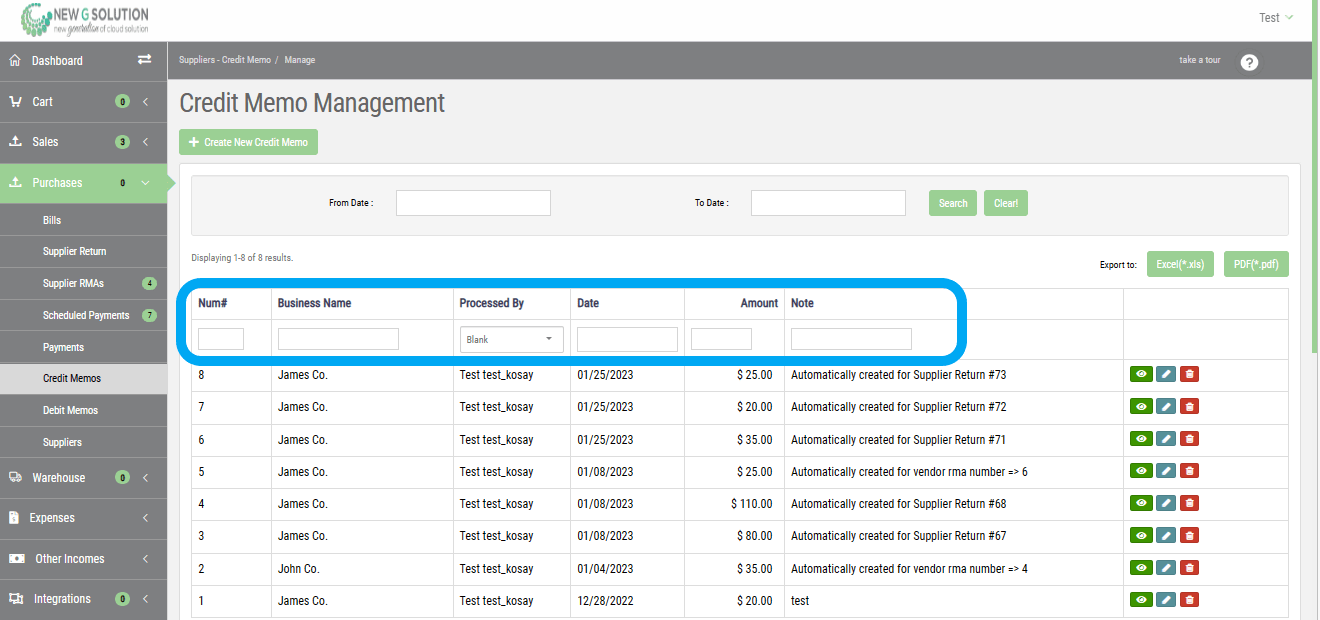The width and height of the screenshot is (1320, 620).
Task: Click the From Date input field
Action: (472, 202)
